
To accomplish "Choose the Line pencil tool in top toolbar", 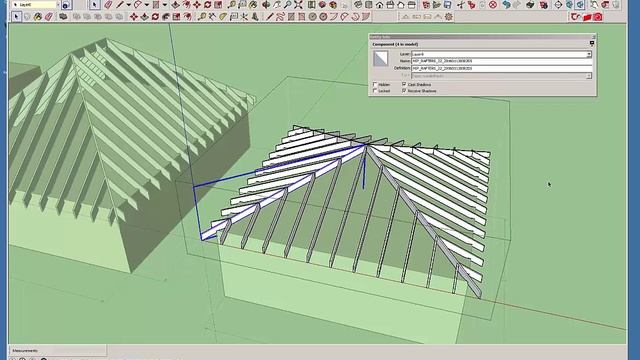I will click(120, 5).
